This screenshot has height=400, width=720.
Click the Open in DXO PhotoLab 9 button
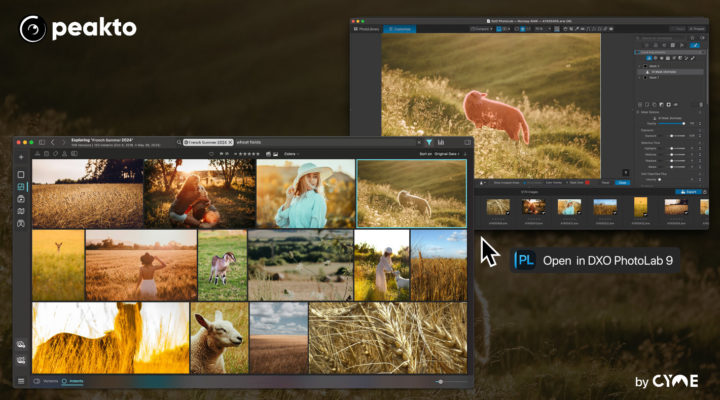click(x=595, y=260)
